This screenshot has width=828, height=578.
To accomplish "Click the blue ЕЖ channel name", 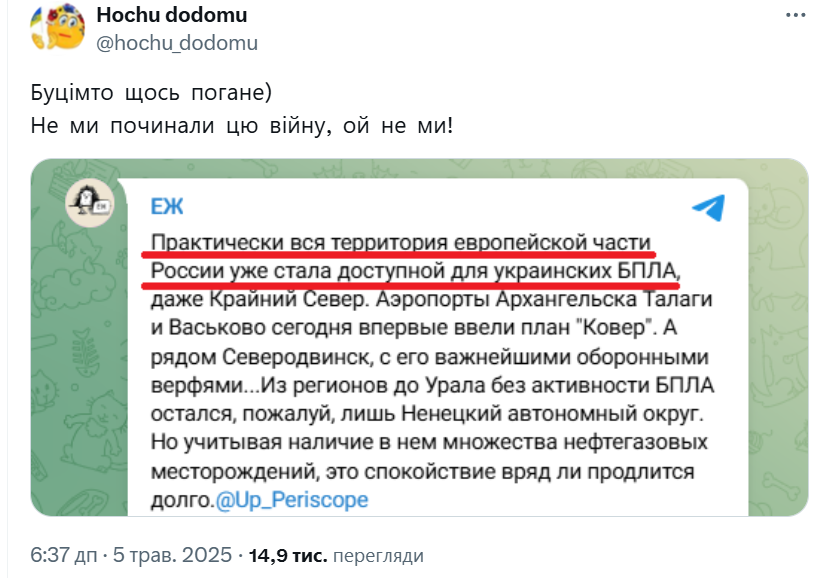I will [167, 207].
